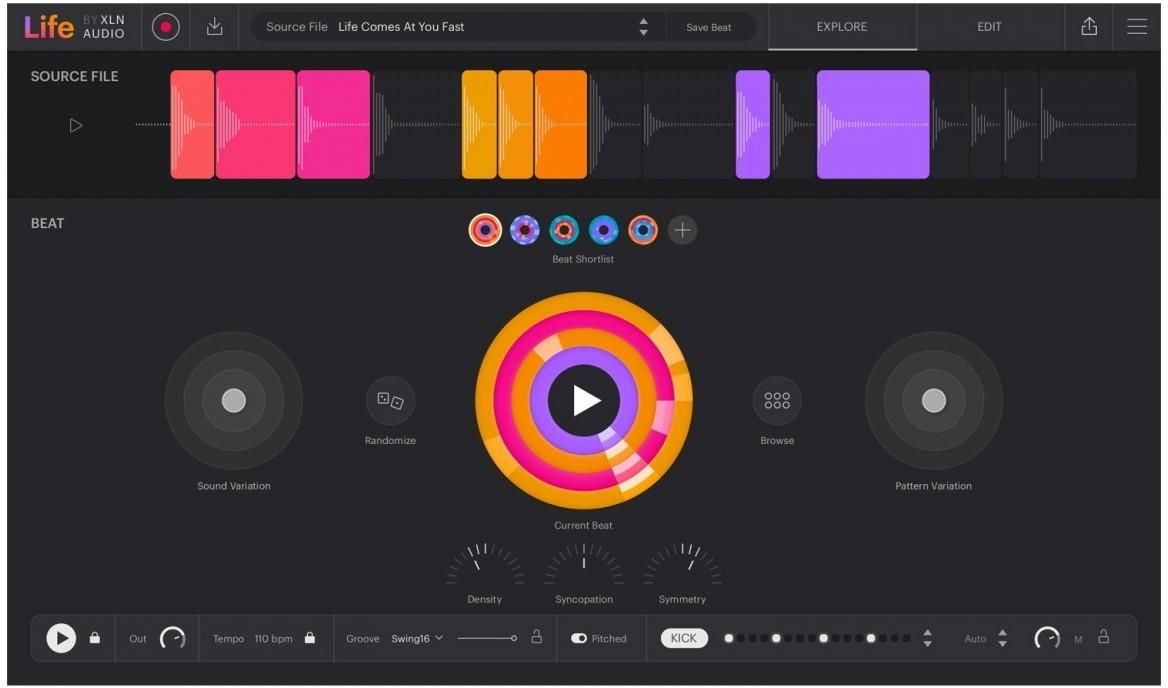
Task: Toggle the Tempo lock
Action: pyautogui.click(x=310, y=638)
